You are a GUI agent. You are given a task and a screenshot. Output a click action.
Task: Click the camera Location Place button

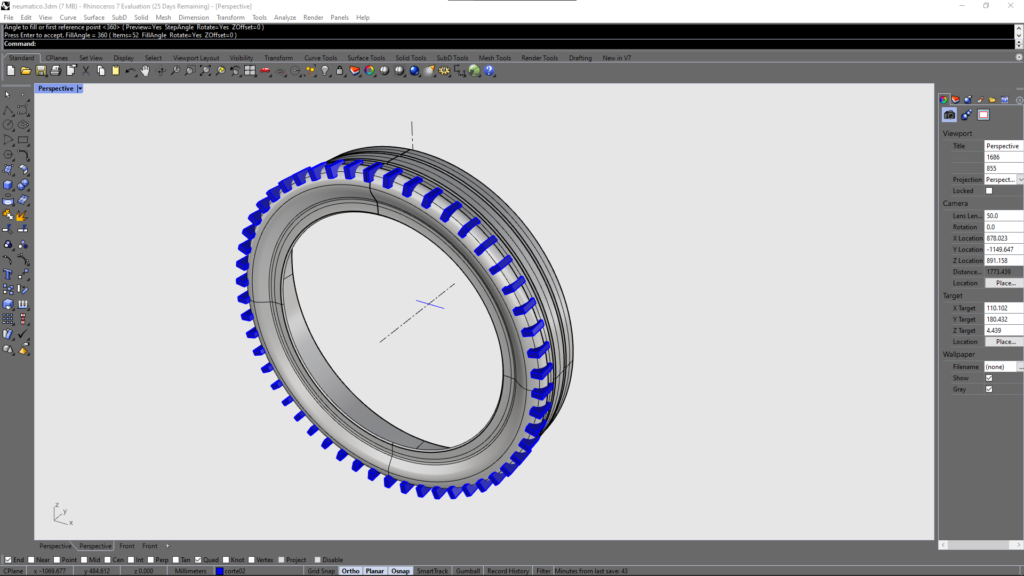click(1004, 283)
